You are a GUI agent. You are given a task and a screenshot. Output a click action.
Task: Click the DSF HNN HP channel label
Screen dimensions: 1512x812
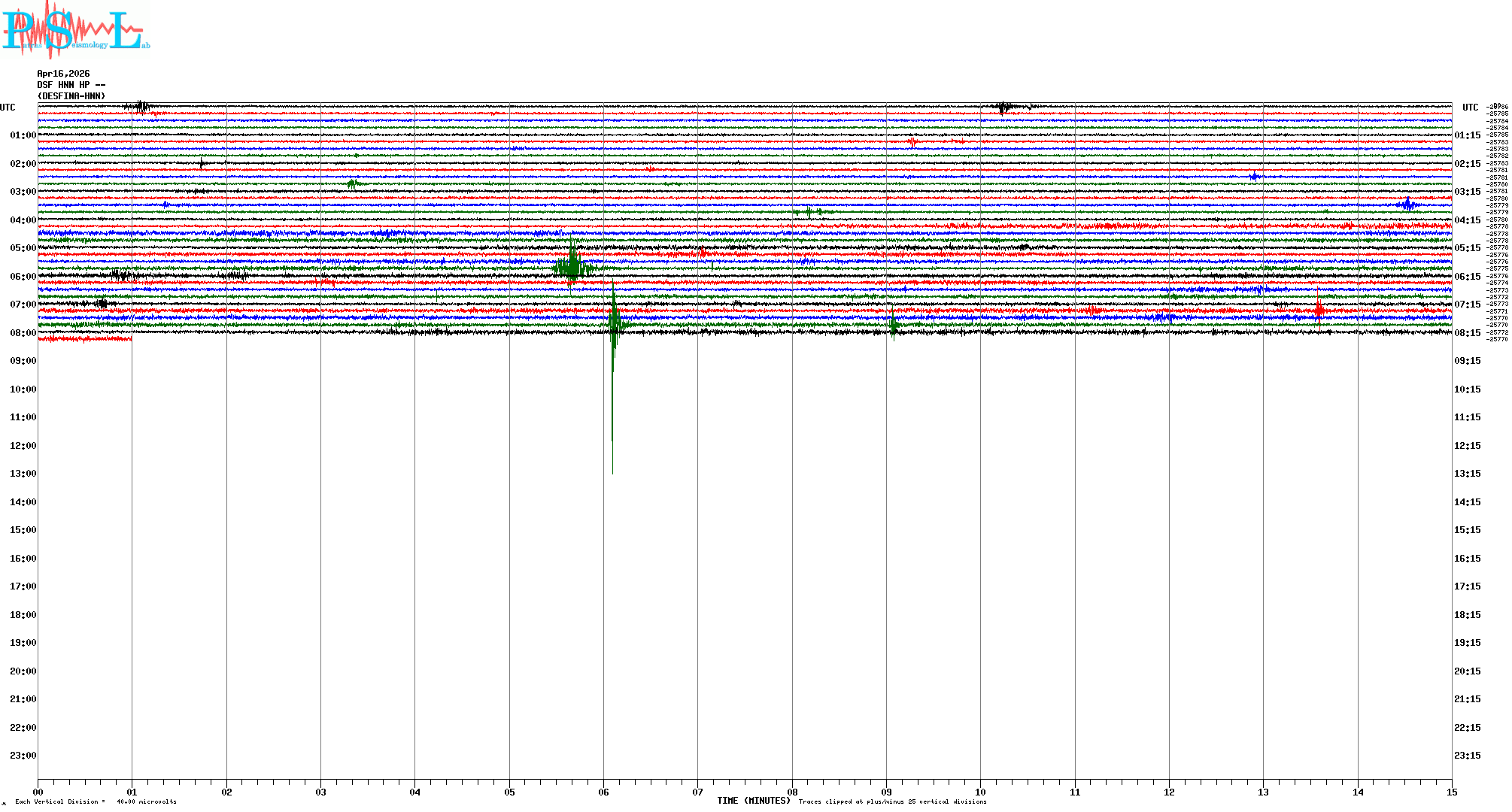tap(71, 85)
